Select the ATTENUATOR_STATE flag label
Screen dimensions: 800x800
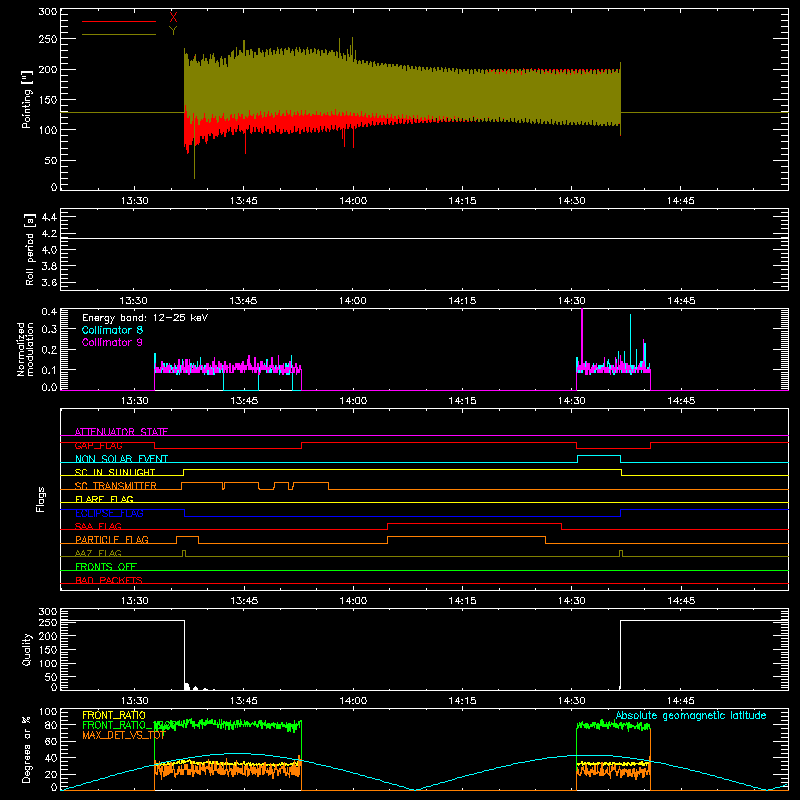pos(121,432)
